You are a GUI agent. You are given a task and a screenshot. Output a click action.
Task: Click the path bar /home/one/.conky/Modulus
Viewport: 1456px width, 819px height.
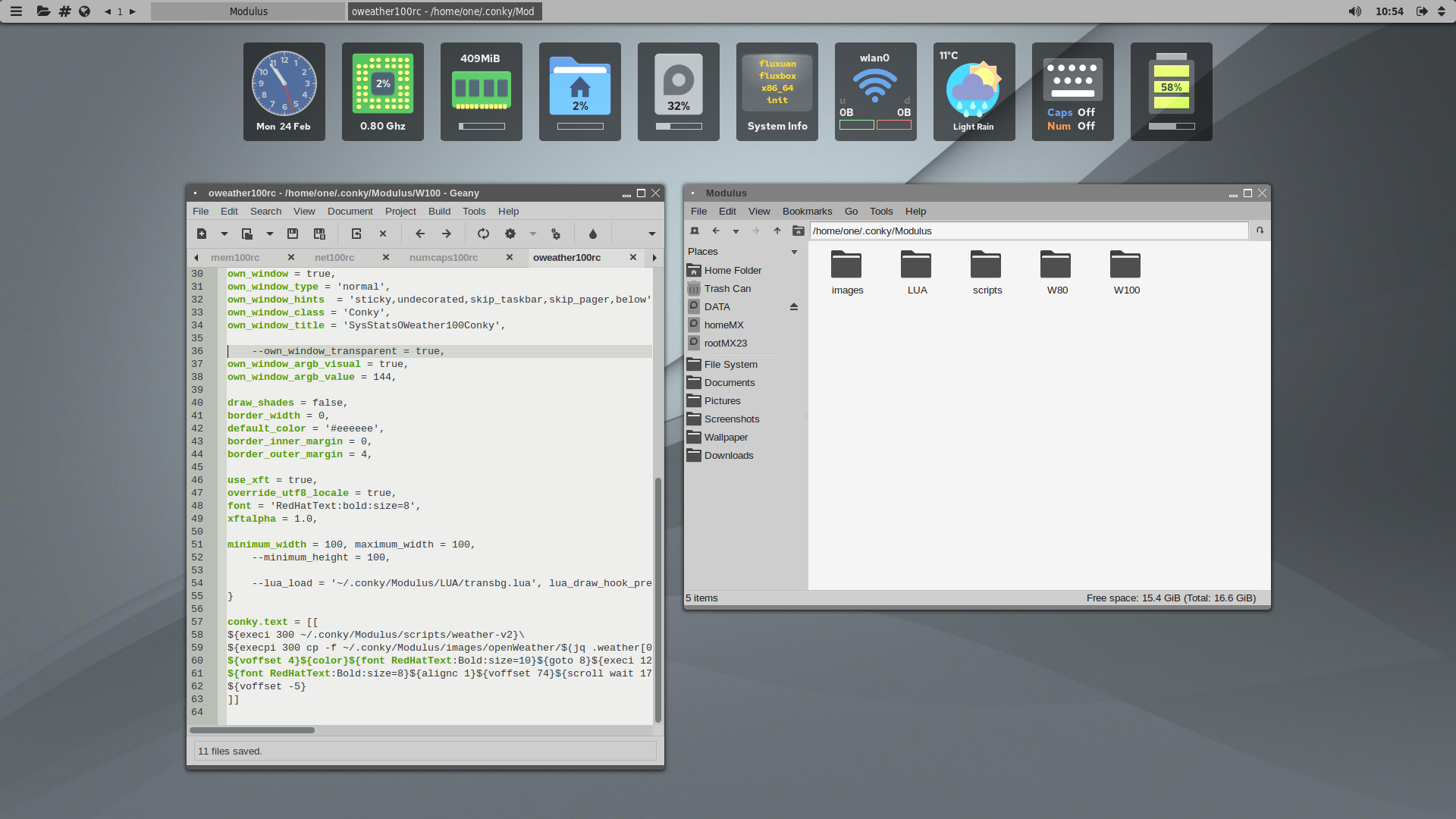coord(1029,231)
